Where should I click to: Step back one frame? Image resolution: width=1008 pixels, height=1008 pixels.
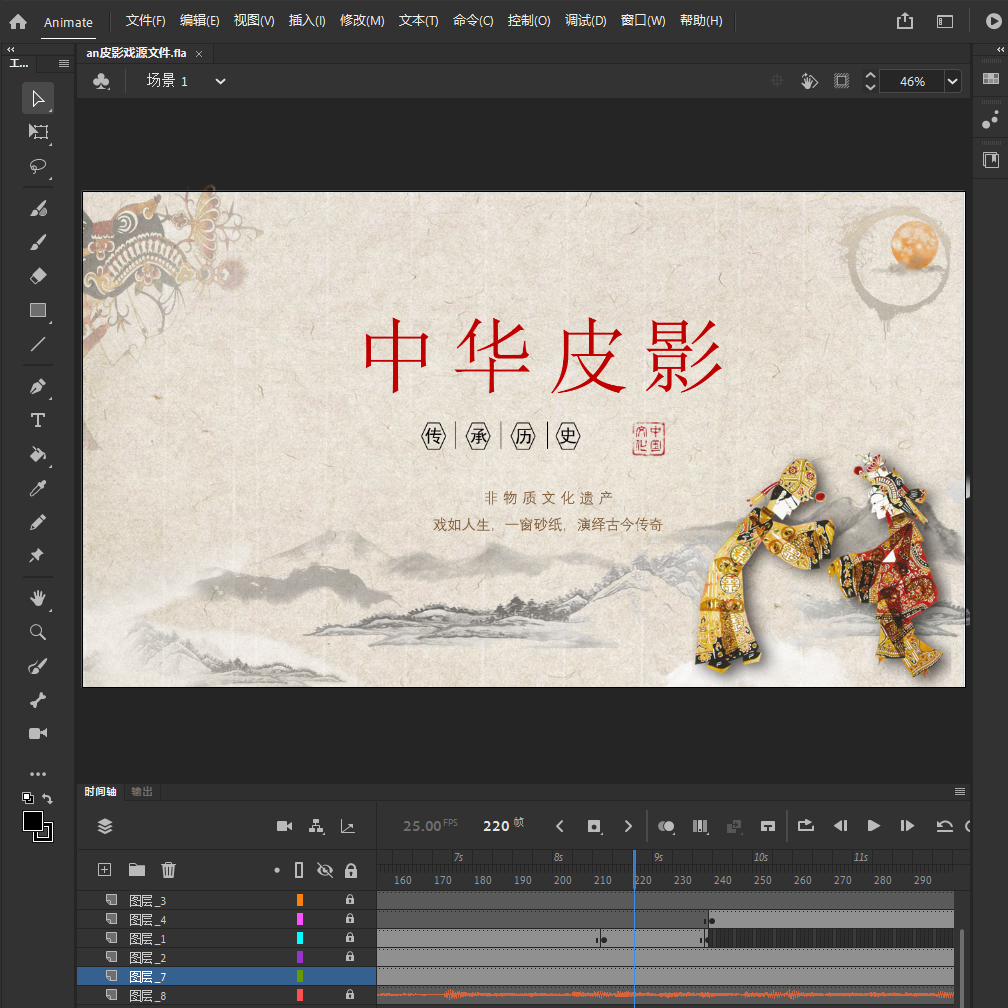tap(840, 825)
